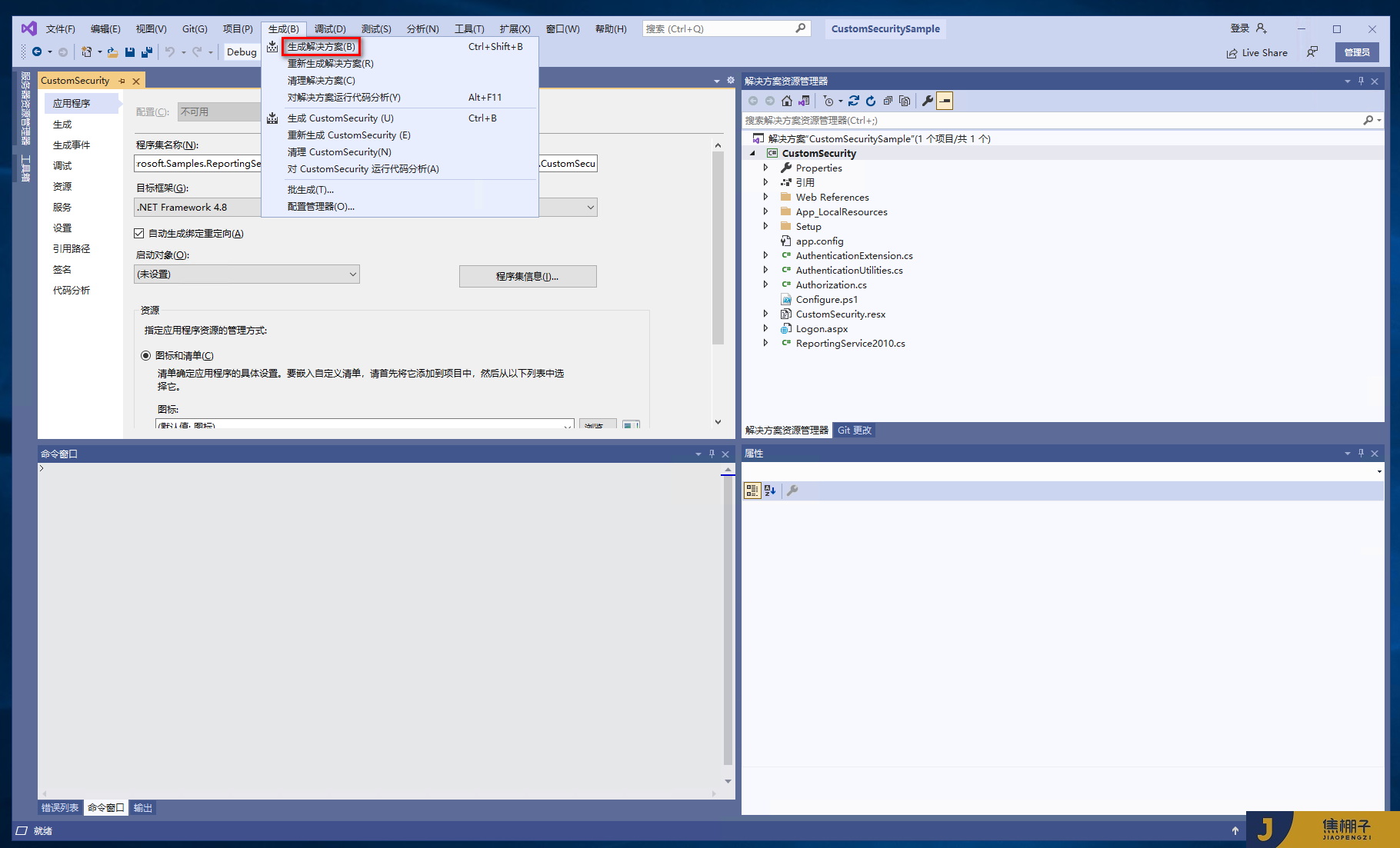This screenshot has width=1400, height=848.
Task: Click the navigate backward toolbar icon
Action: point(36,52)
